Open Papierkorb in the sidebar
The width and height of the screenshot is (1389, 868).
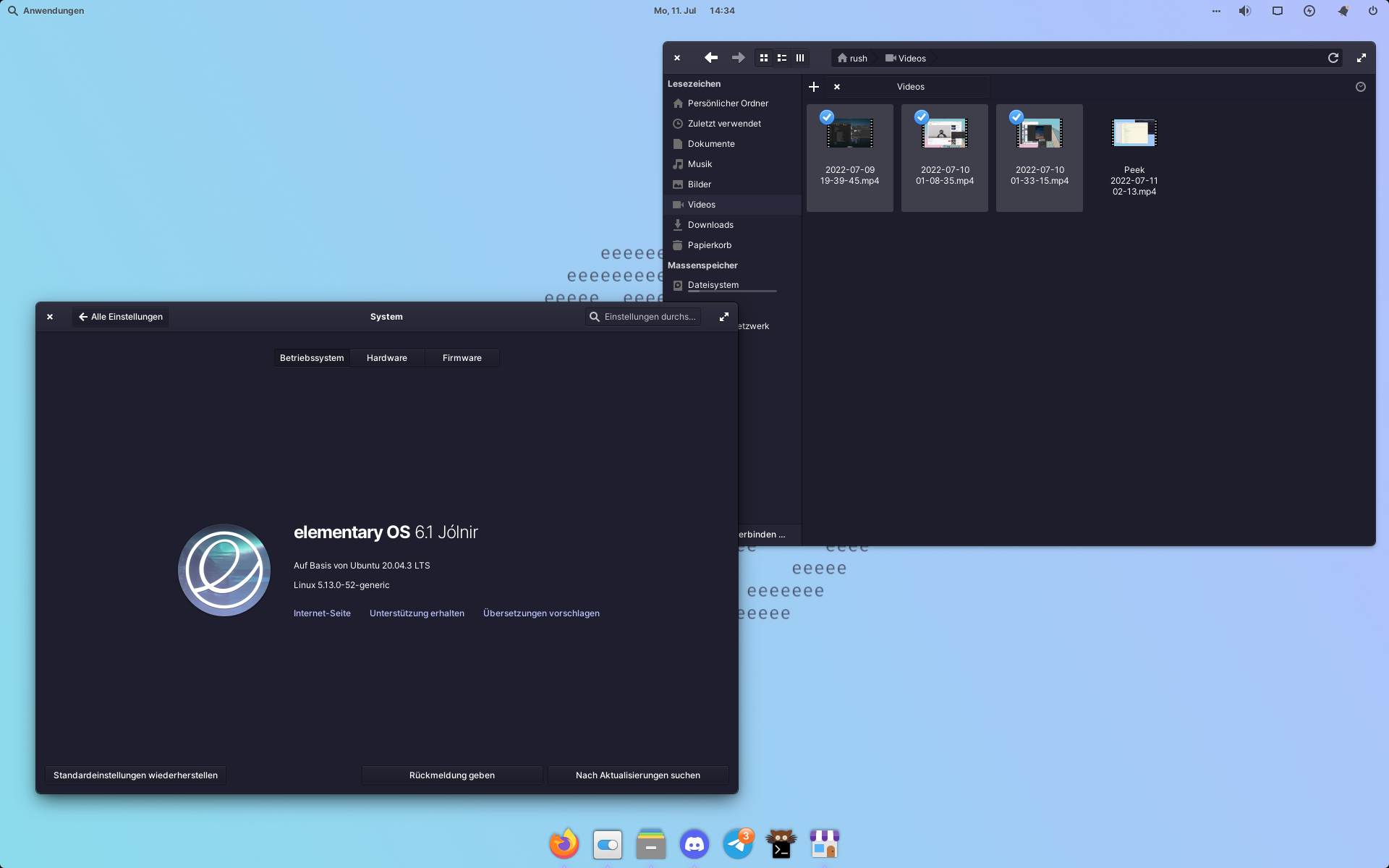pyautogui.click(x=732, y=245)
